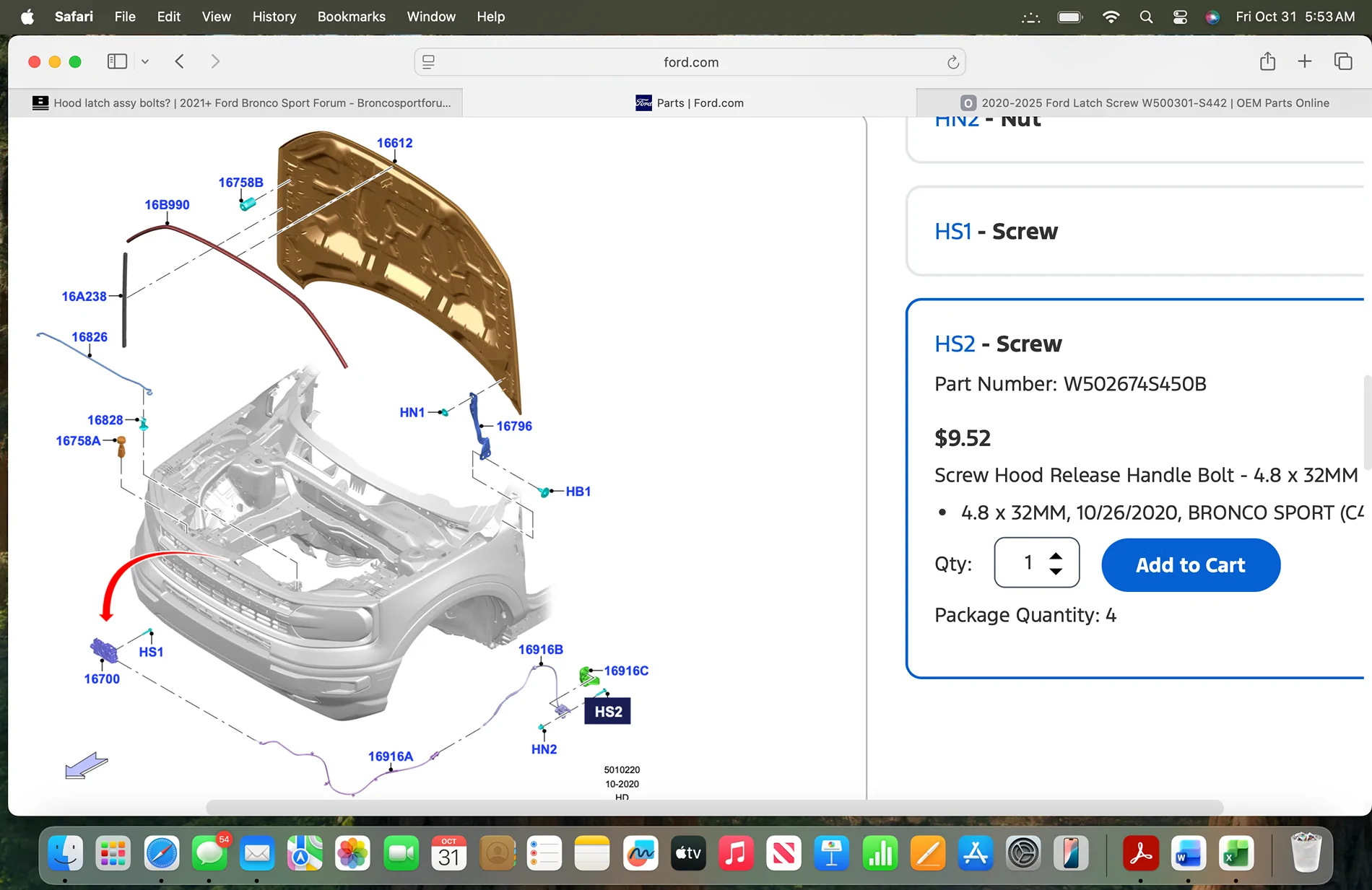Open the History menu
Image resolution: width=1372 pixels, height=890 pixels.
[x=274, y=17]
